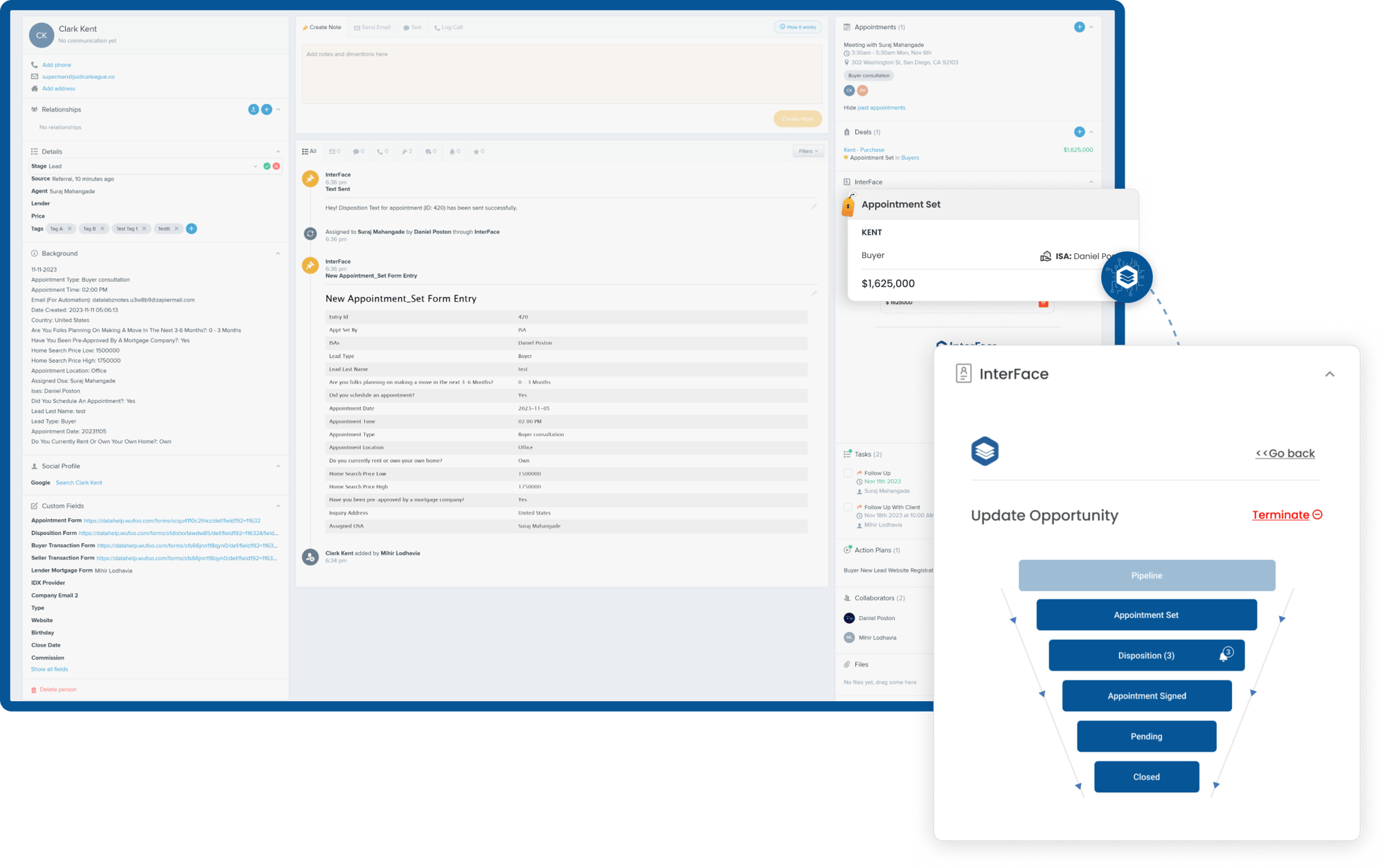Check the Follow Up With Client checkbox
The width and height of the screenshot is (1385, 868).
point(848,507)
